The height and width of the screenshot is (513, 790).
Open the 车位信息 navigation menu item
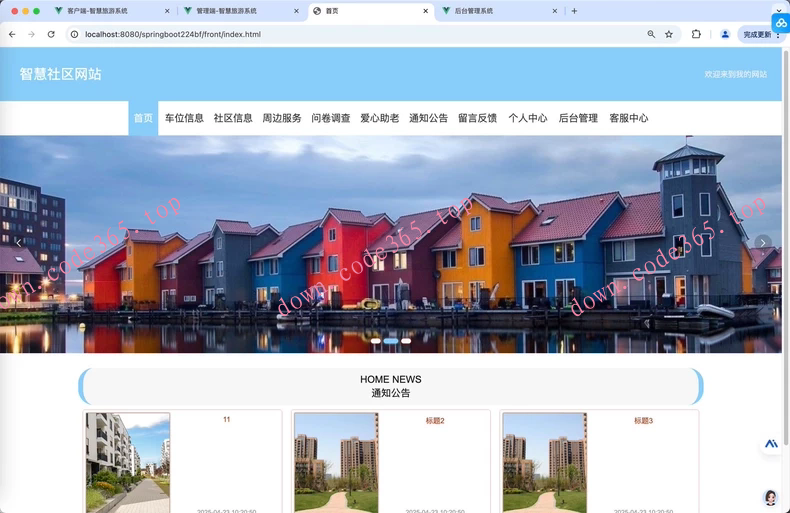184,118
